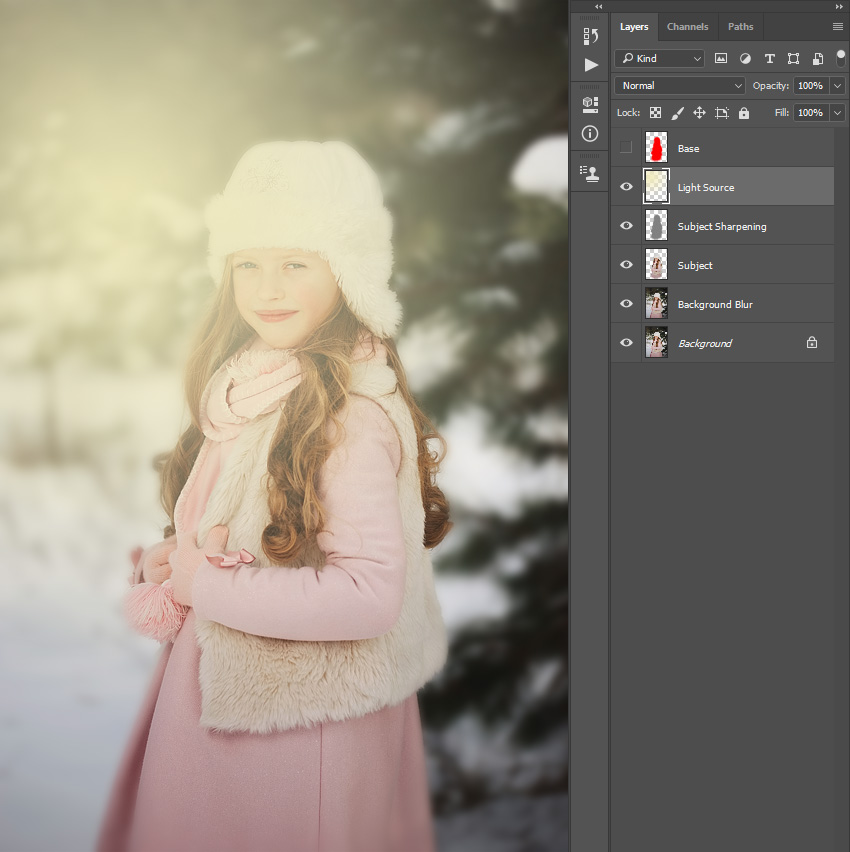Open the Normal blend mode dropdown
850x852 pixels.
click(x=680, y=85)
